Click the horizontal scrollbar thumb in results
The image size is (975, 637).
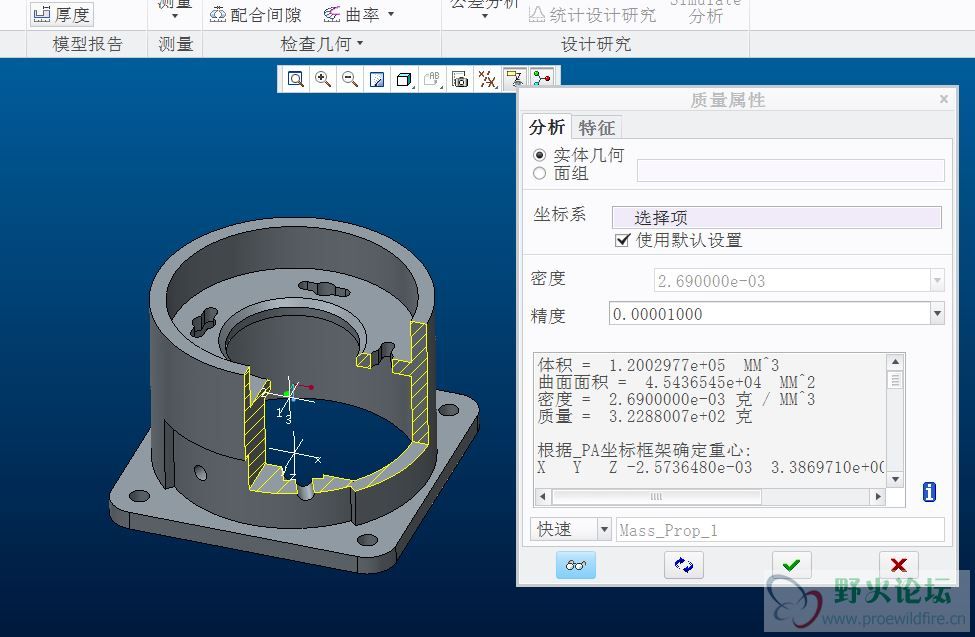pyautogui.click(x=657, y=496)
